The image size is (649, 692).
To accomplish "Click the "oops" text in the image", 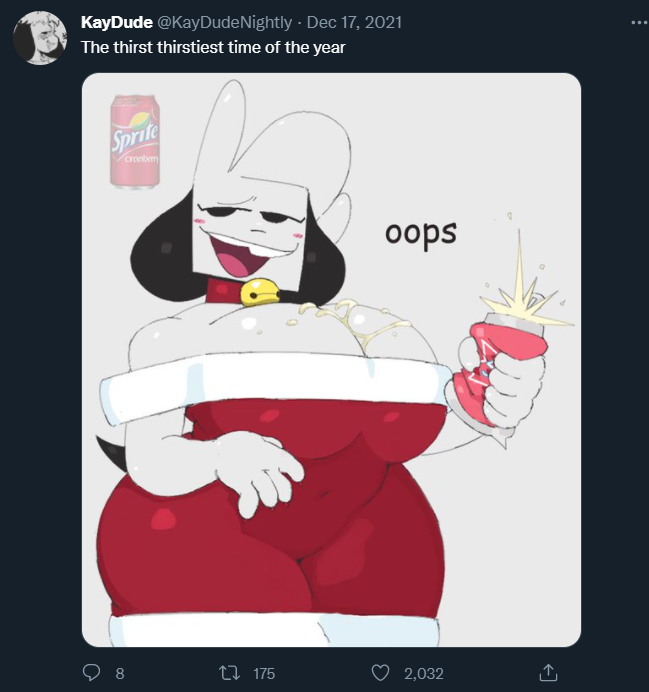I will (x=421, y=233).
